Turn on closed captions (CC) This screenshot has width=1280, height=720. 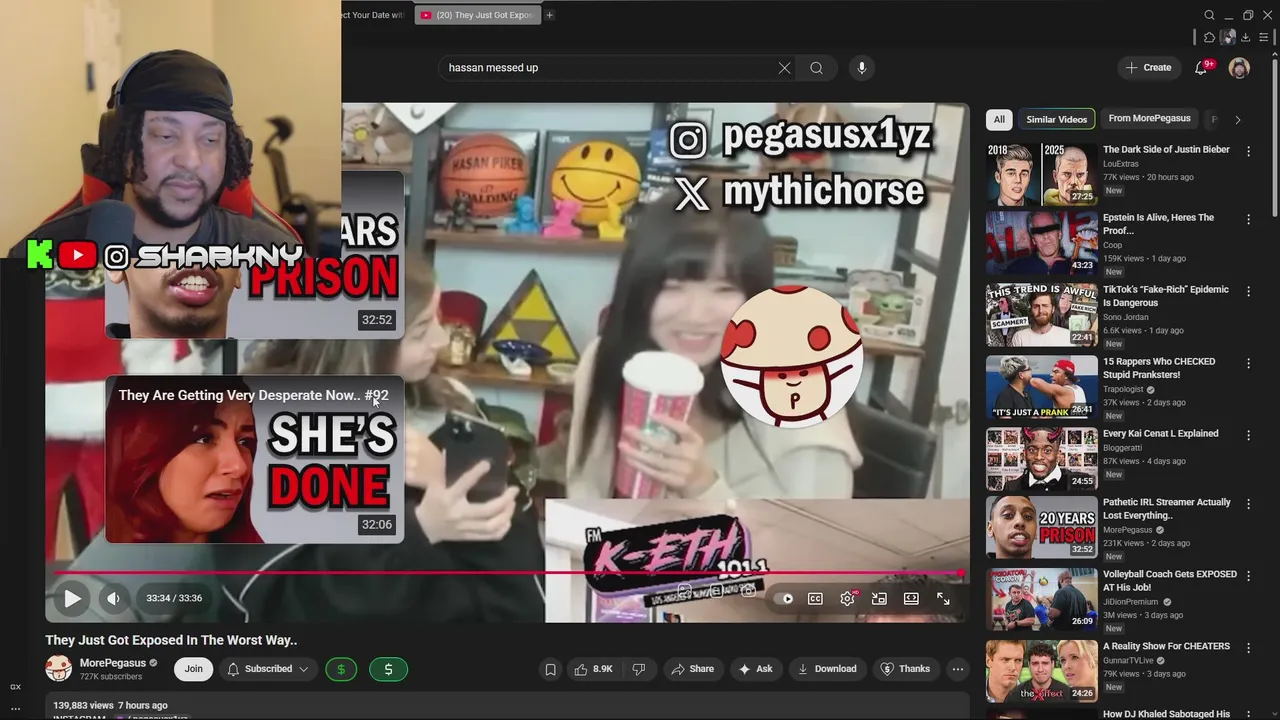tap(815, 599)
